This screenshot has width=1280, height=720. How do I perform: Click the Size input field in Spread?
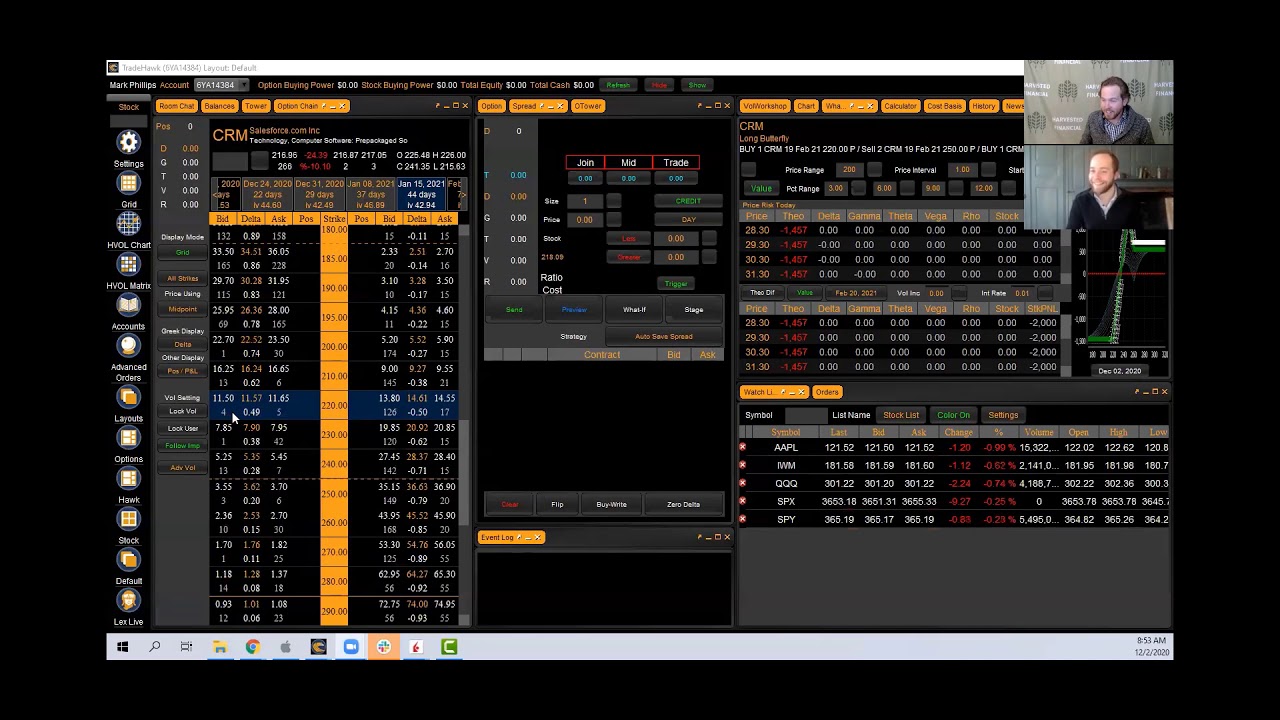coord(585,201)
